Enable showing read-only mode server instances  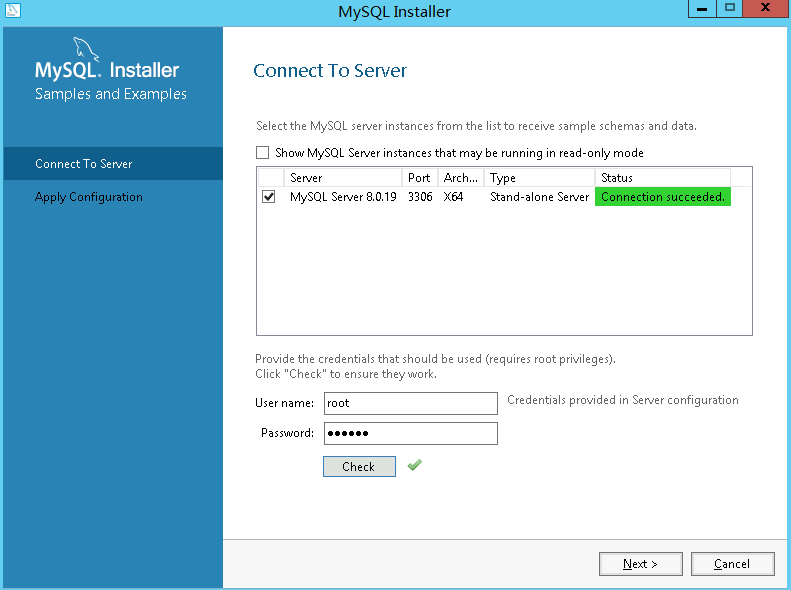(x=262, y=152)
